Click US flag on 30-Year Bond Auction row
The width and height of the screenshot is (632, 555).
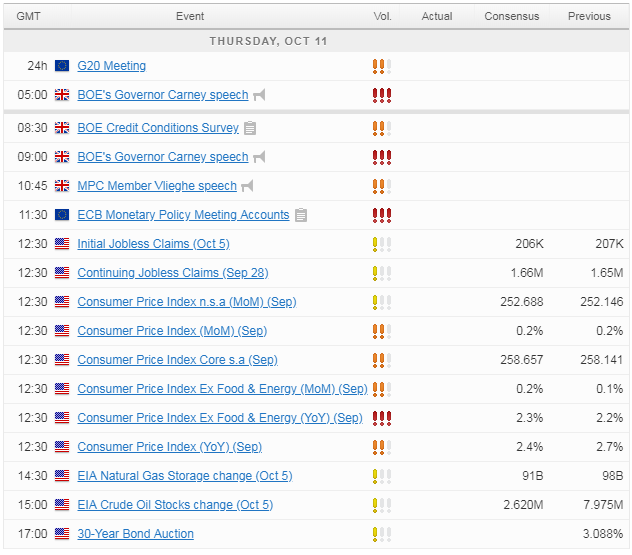pyautogui.click(x=62, y=534)
